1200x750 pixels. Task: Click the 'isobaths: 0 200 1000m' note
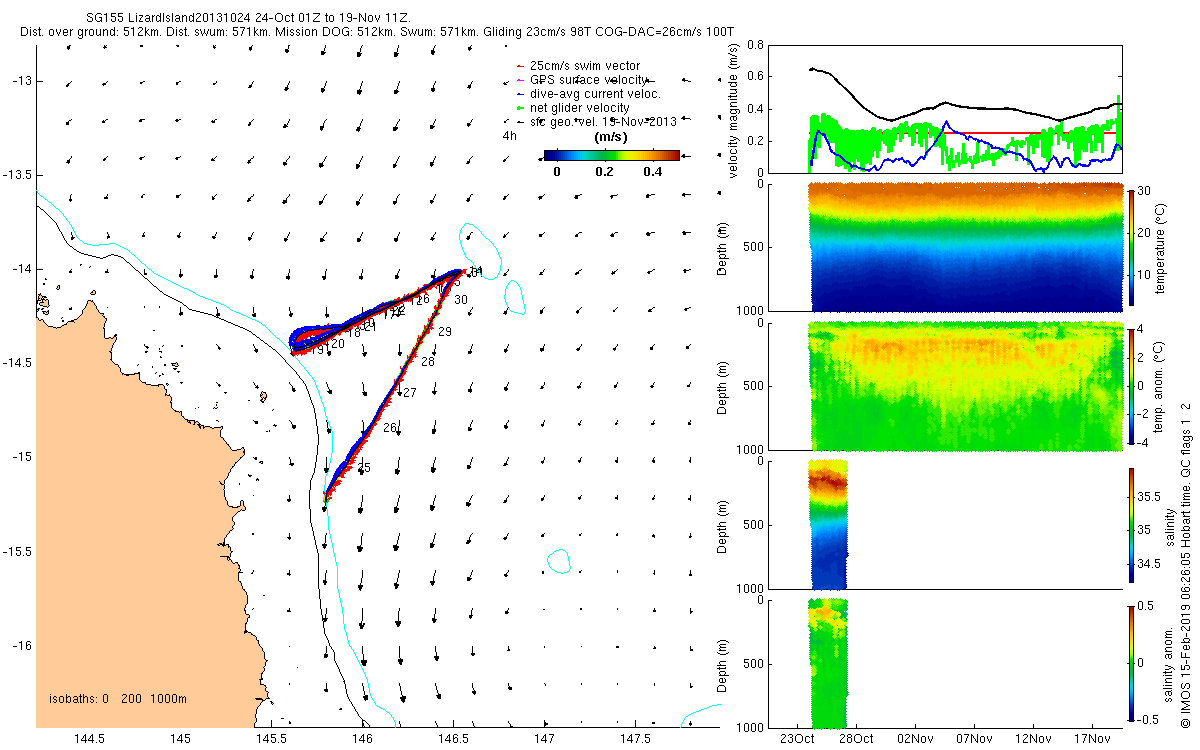(118, 699)
